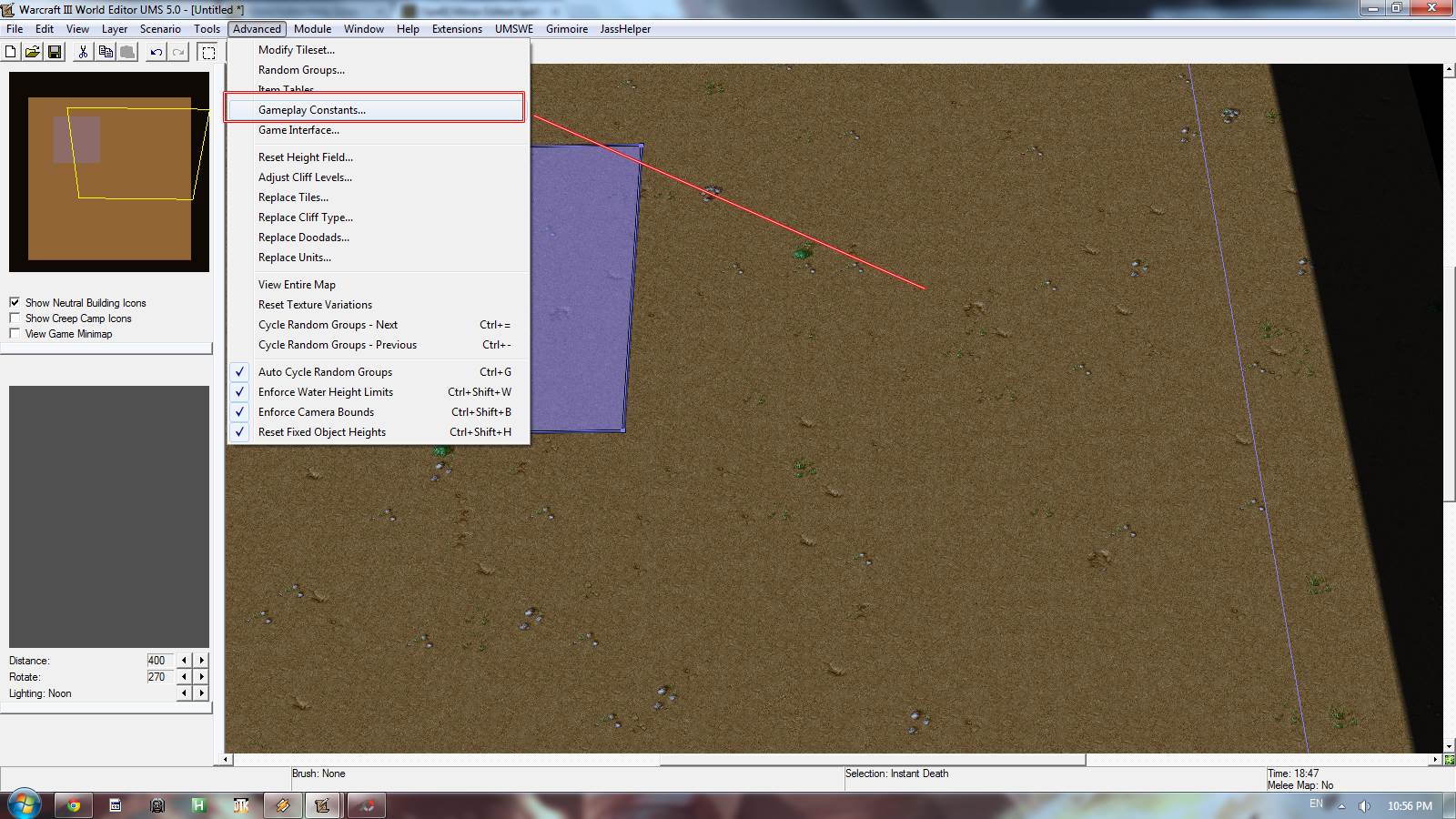Viewport: 1456px width, 819px height.
Task: Toggle Reset Fixed Object Heights option
Action: 378,432
